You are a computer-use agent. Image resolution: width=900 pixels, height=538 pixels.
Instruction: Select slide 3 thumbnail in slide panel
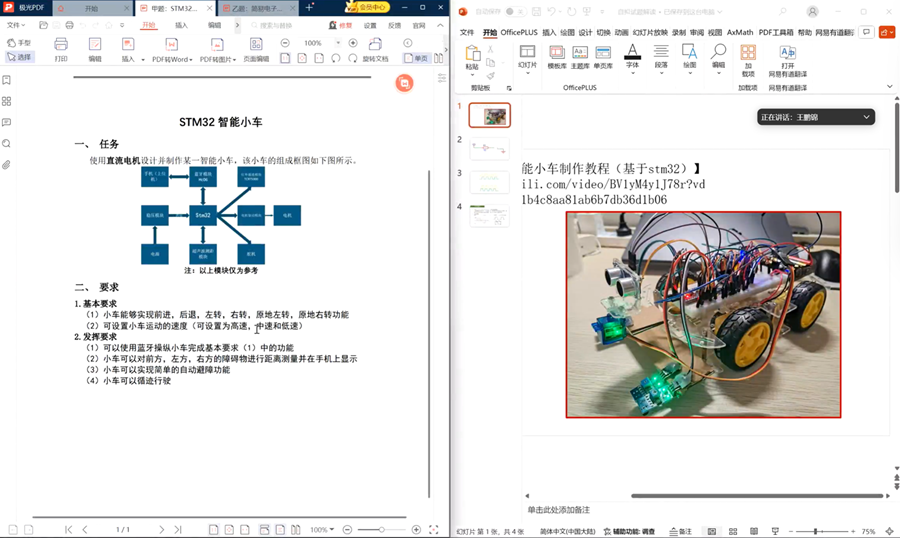point(489,183)
